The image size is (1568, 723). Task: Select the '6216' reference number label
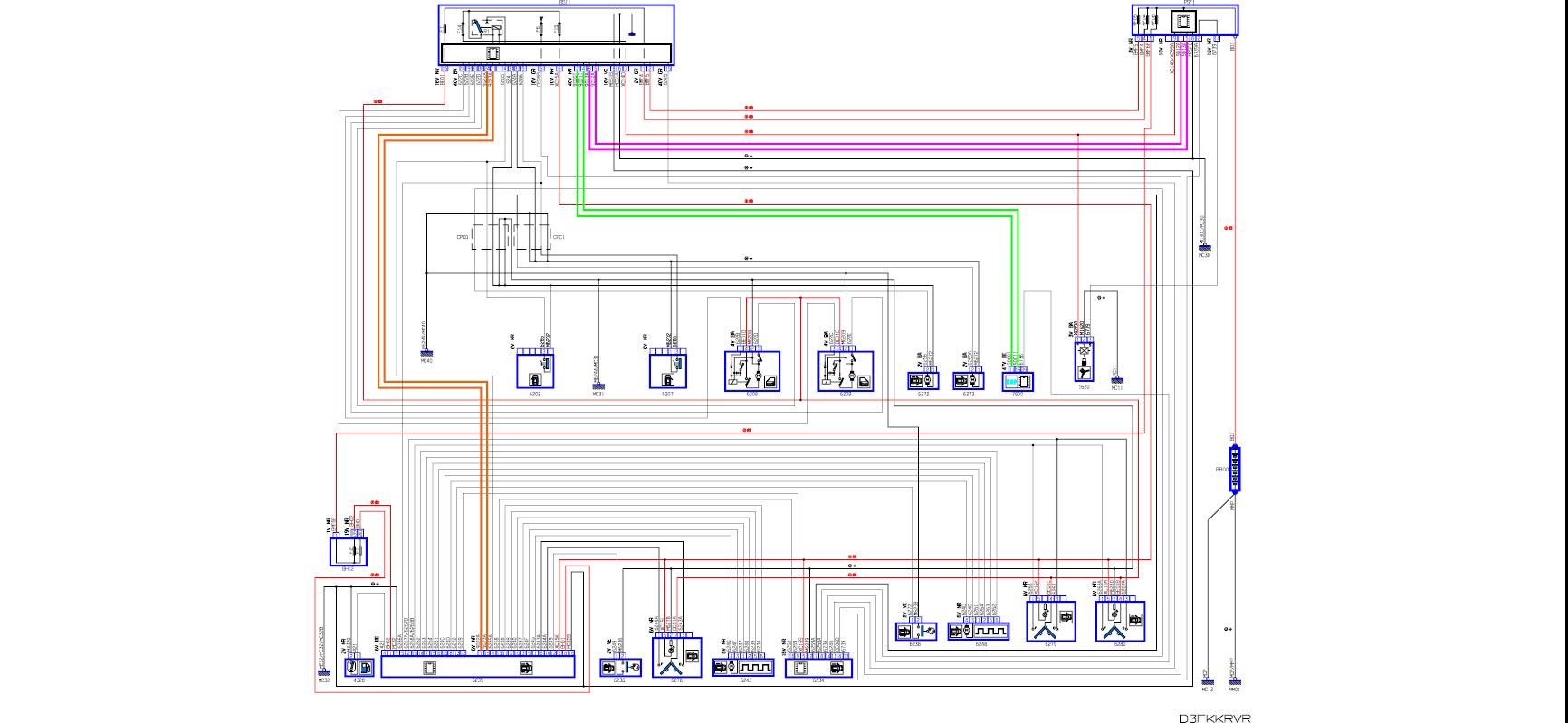[x=676, y=680]
